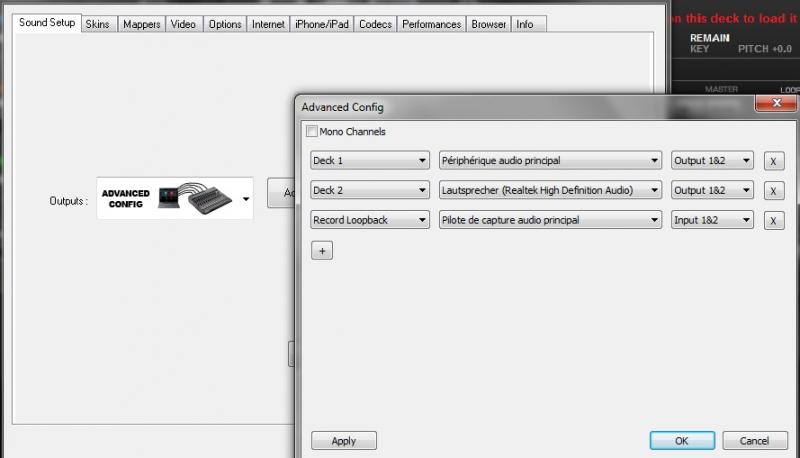The image size is (800, 458).
Task: Switch to the Skins tab
Action: click(98, 23)
